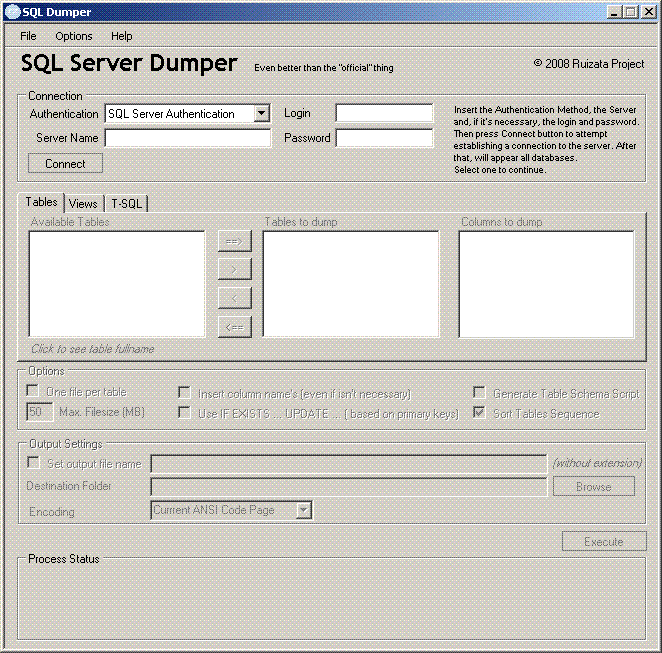Click the Destination Folder text field
This screenshot has height=653, width=662.
(x=349, y=487)
